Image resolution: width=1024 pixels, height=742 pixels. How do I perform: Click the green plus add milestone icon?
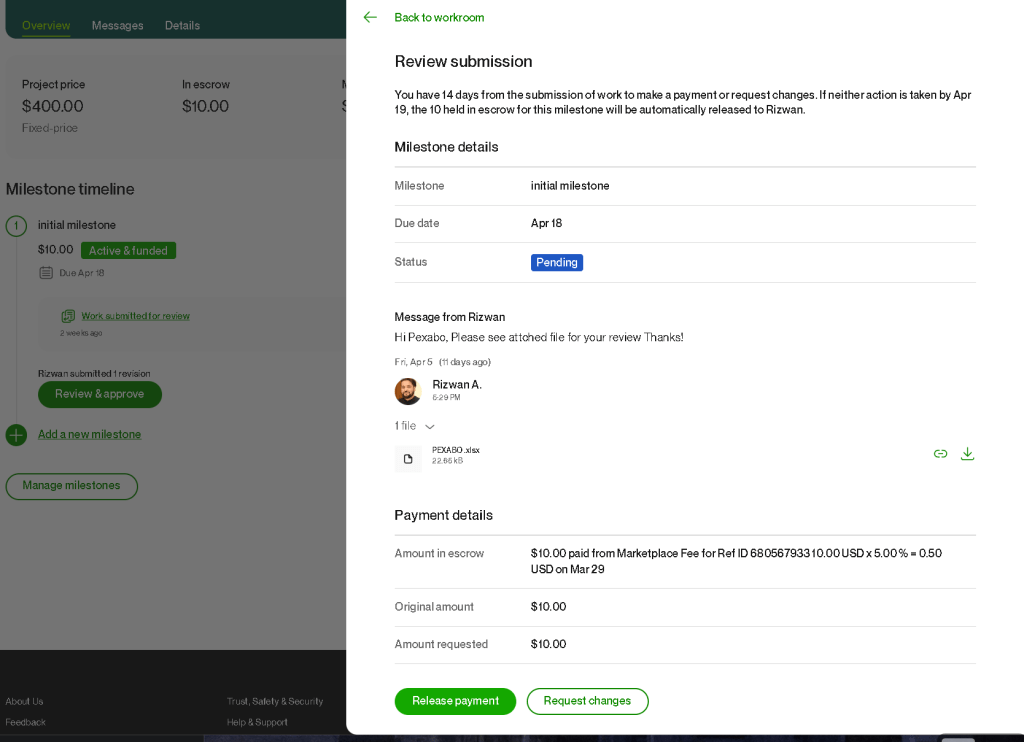16,435
